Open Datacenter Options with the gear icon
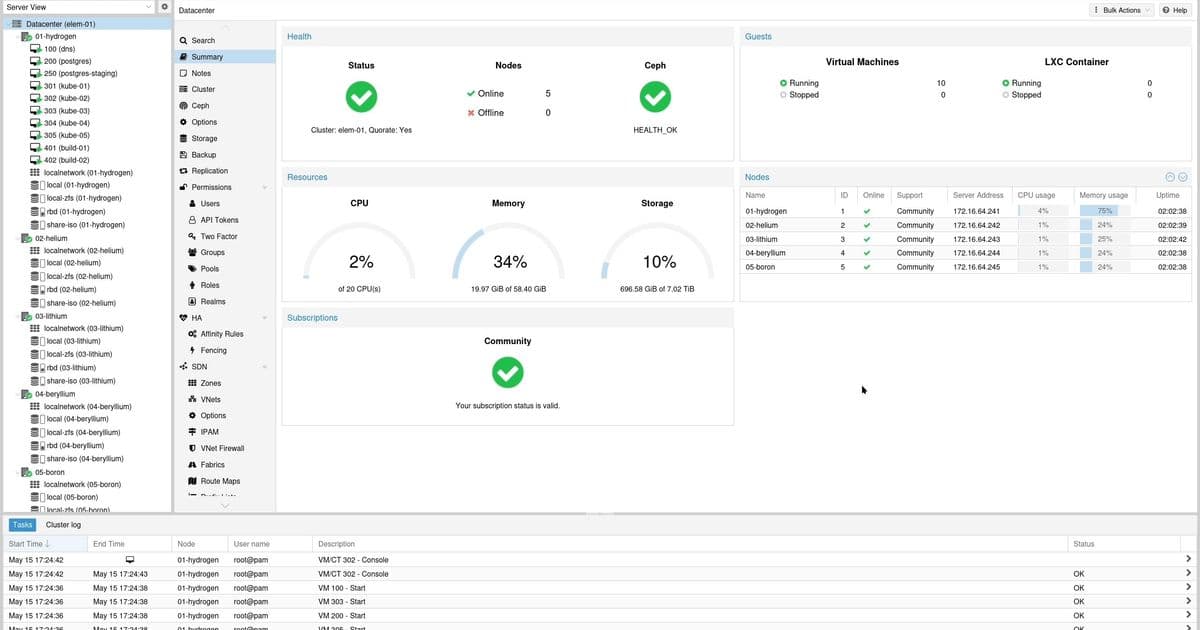 coord(183,122)
